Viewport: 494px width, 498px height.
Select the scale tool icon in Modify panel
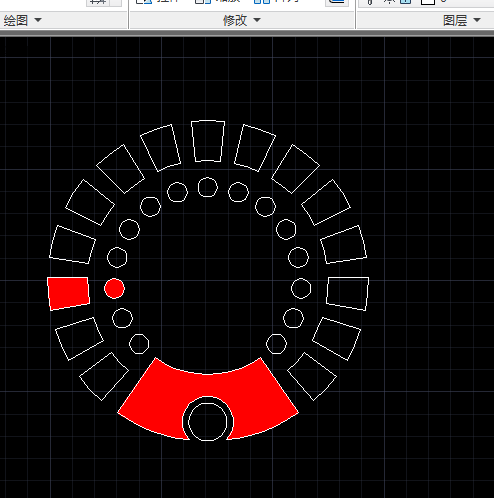point(203,1)
